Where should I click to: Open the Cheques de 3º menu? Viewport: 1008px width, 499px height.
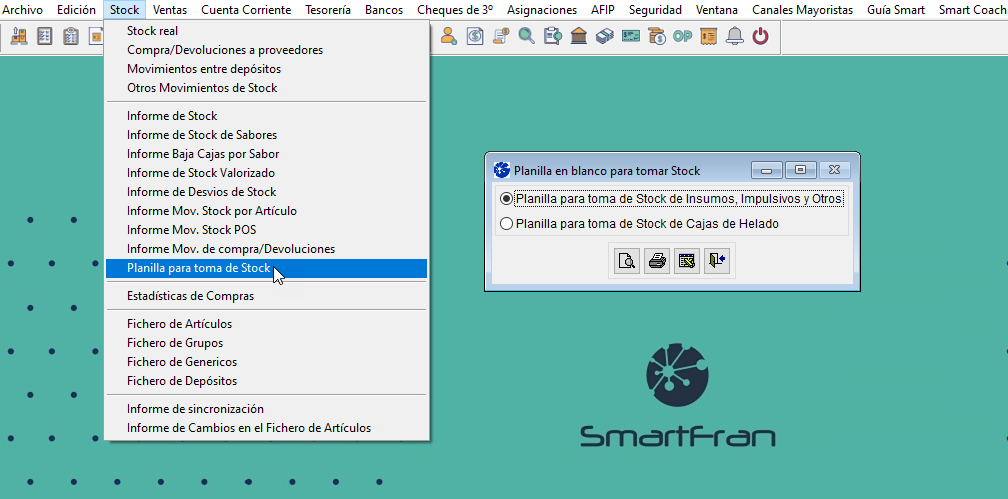point(454,10)
